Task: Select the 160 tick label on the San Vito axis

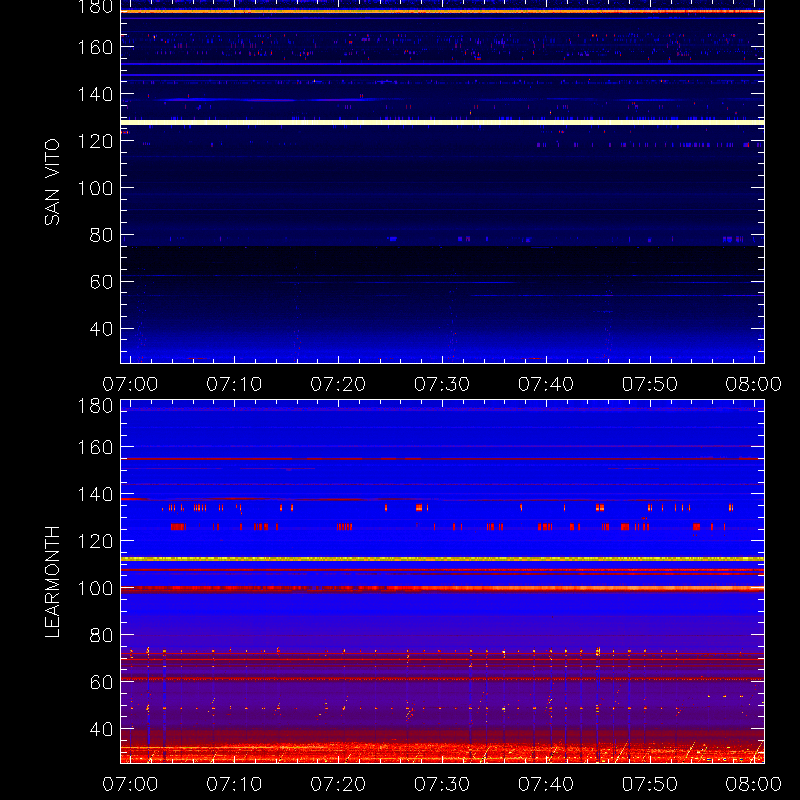Action: [x=95, y=47]
